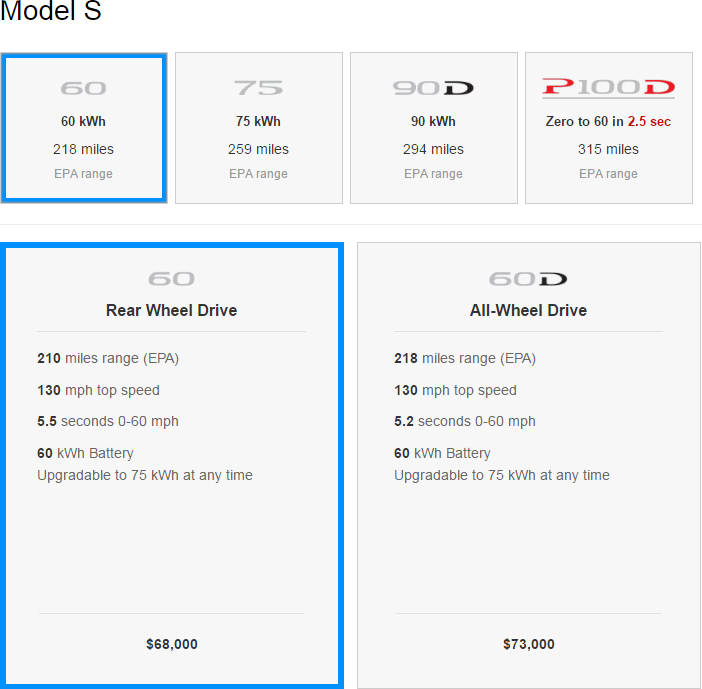Image resolution: width=702 pixels, height=689 pixels.
Task: Pick the 60 kWh battery label
Action: tap(83, 122)
